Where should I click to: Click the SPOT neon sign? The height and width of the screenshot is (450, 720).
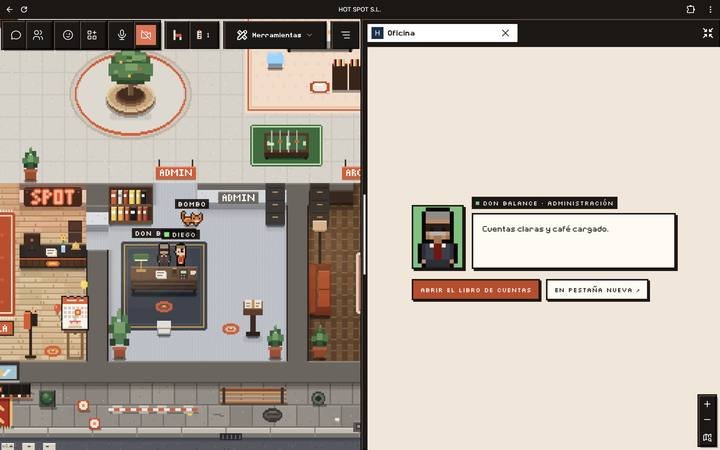(x=53, y=197)
